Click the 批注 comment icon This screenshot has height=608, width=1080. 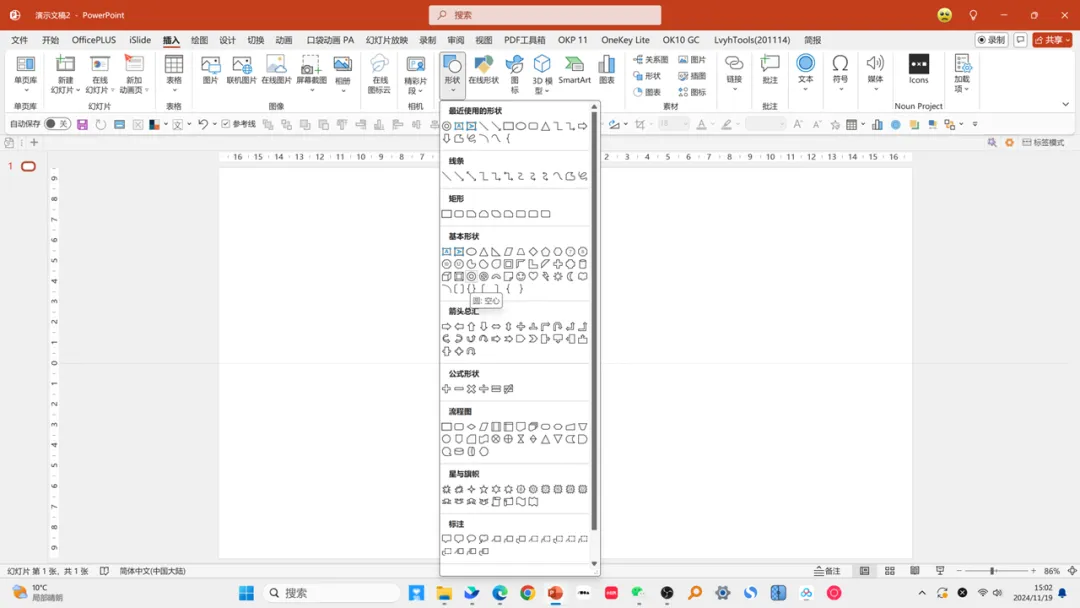[770, 70]
